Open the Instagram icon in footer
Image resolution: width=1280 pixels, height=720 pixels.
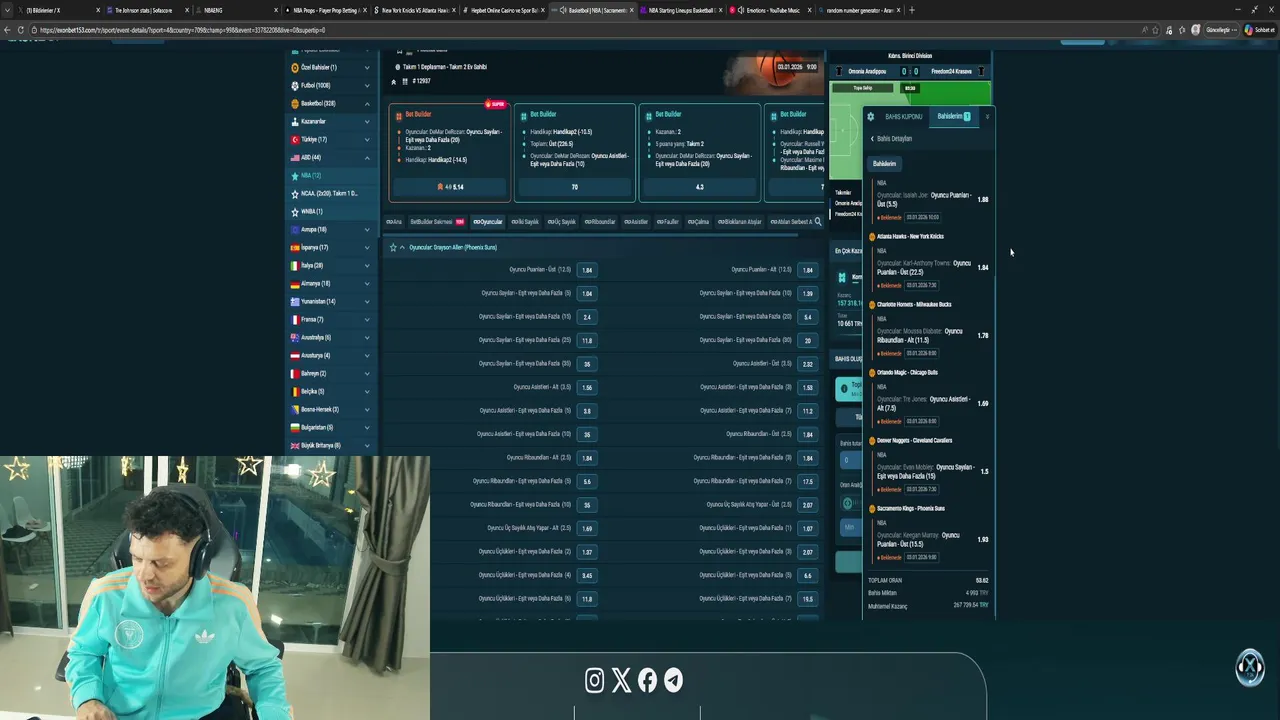pyautogui.click(x=595, y=681)
